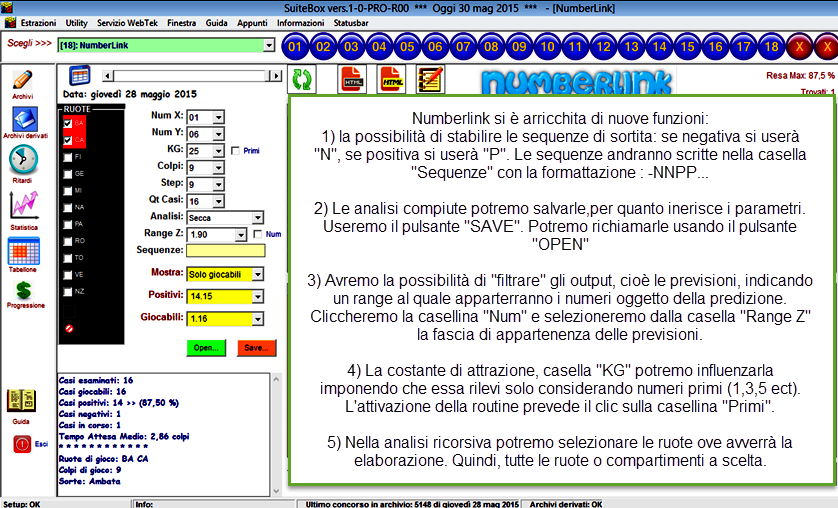Open the Progressione dollar icon
The image size is (838, 508).
[x=24, y=290]
